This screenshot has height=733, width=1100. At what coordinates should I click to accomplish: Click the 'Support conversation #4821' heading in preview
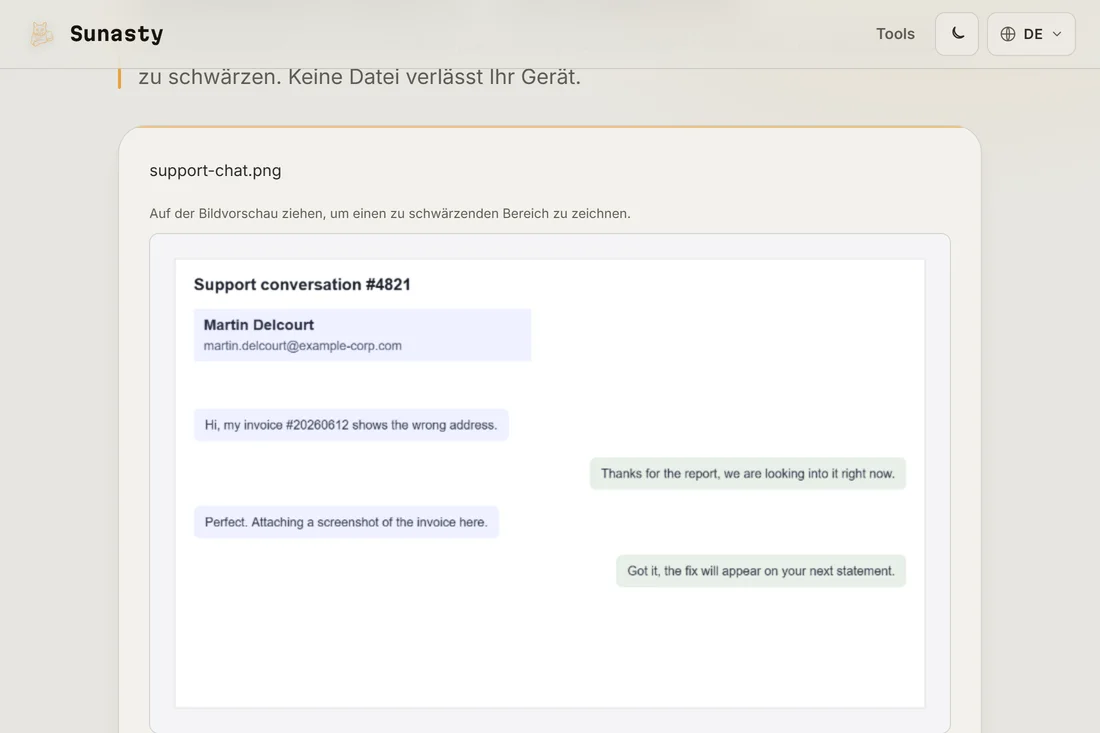302,284
